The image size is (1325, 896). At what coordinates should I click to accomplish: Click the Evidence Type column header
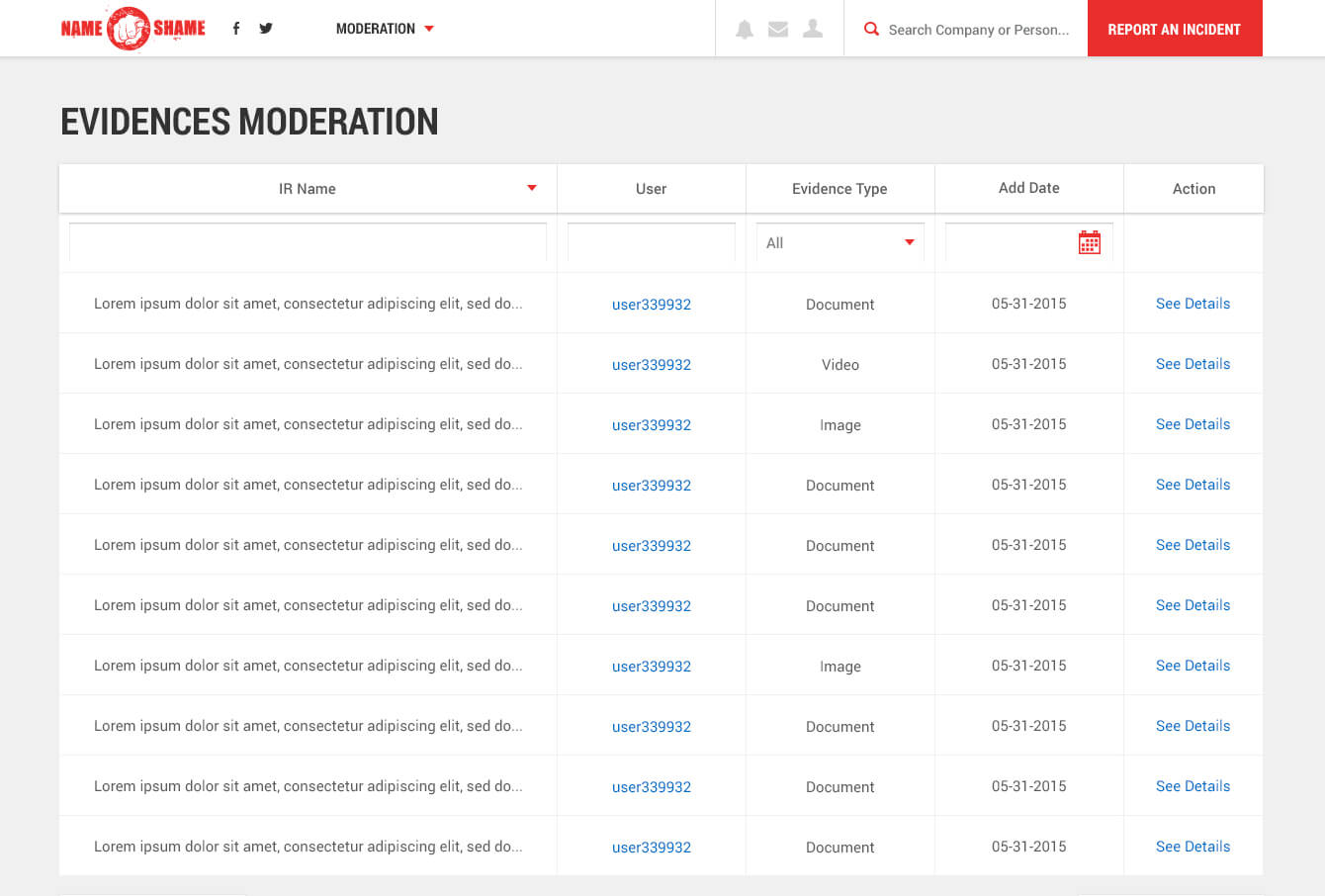839,188
